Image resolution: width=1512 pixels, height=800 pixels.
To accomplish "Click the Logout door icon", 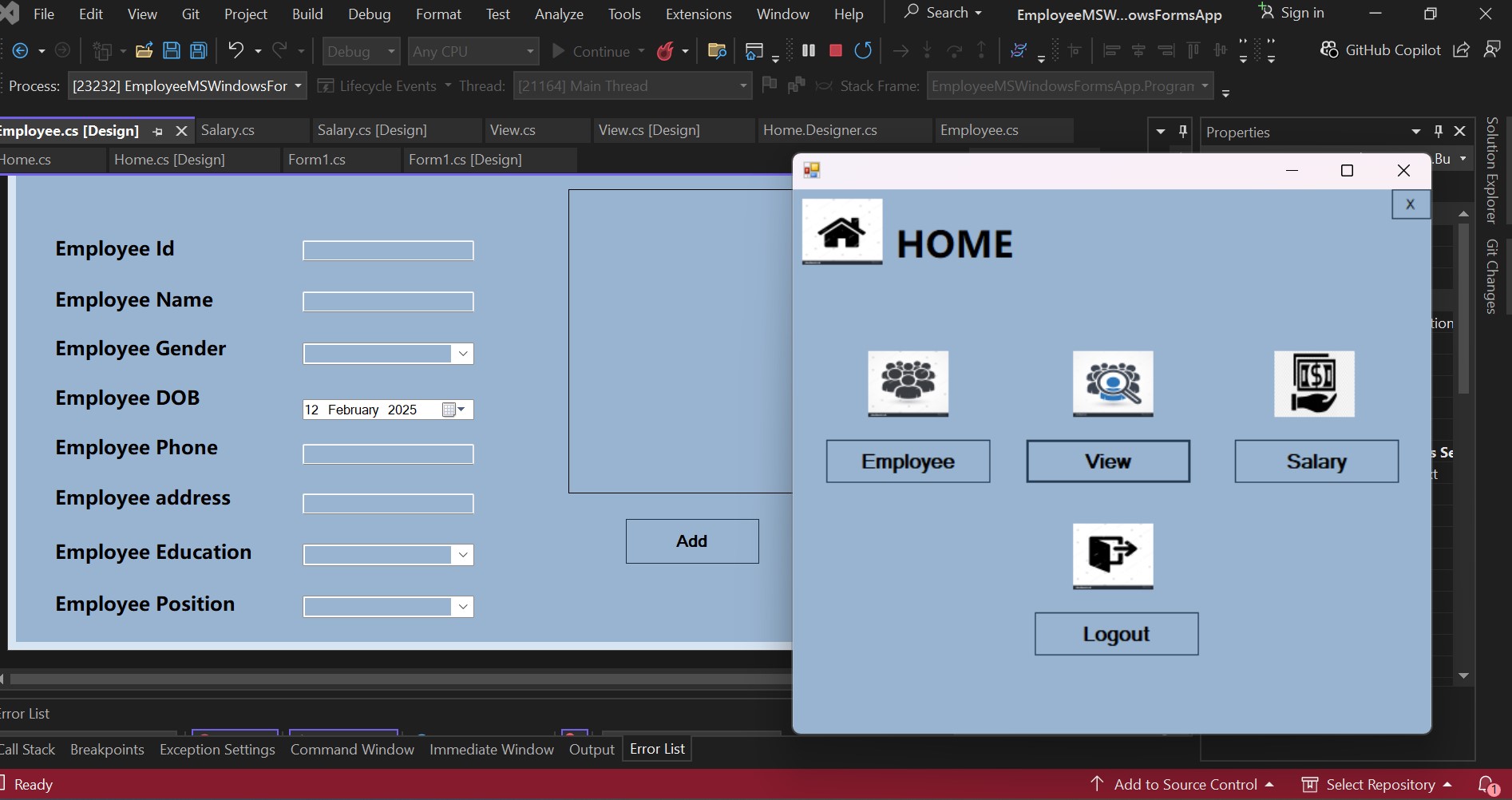I will point(1112,556).
